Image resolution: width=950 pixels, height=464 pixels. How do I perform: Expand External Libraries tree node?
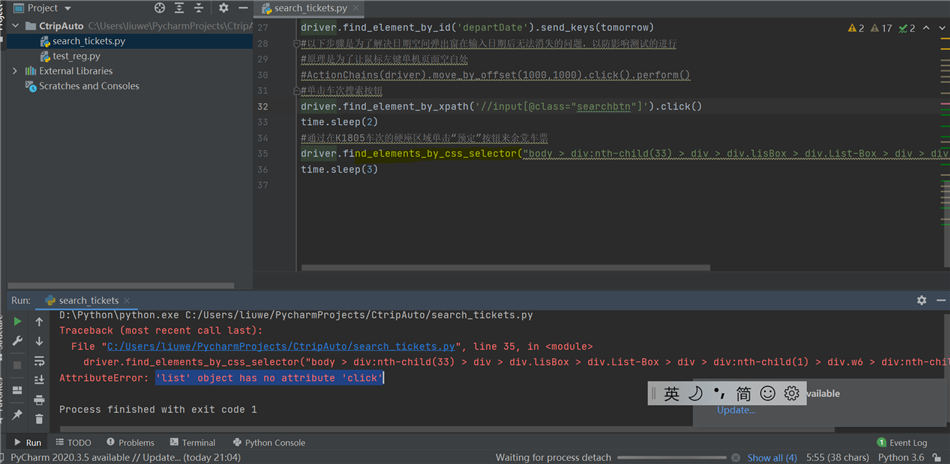point(15,71)
